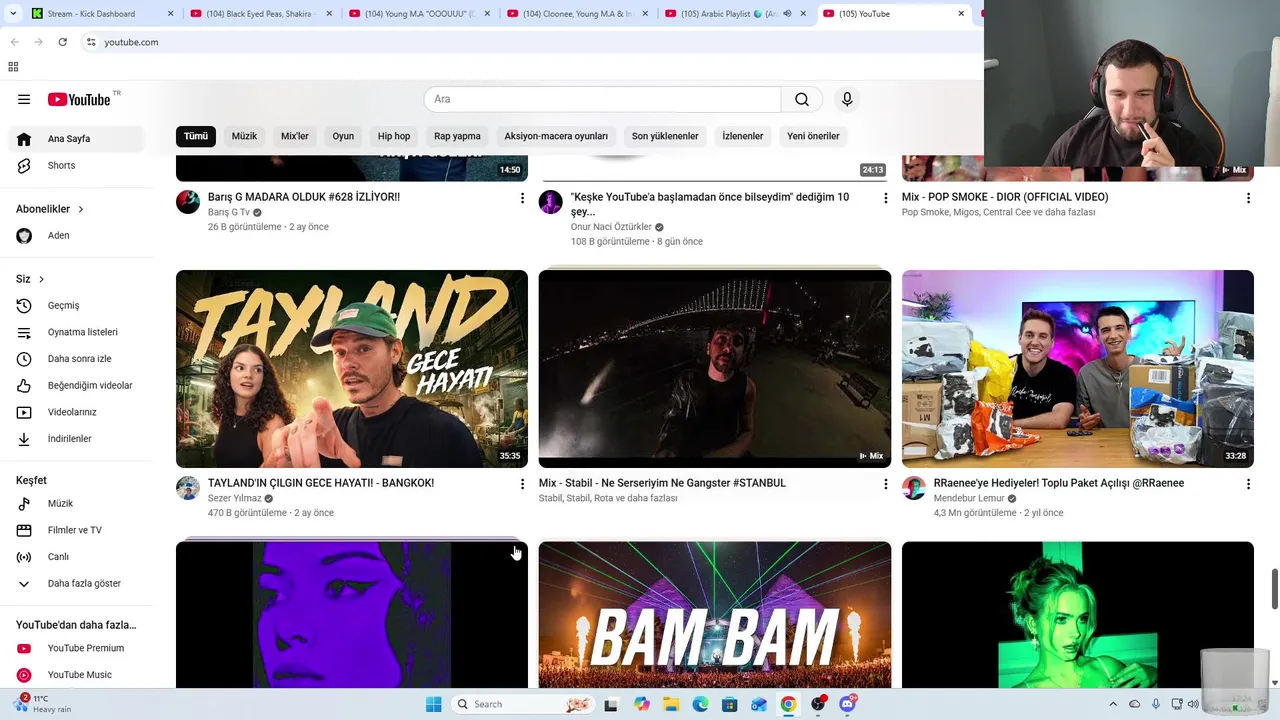Open options for Stabil mix
The height and width of the screenshot is (720, 1280).
[885, 484]
